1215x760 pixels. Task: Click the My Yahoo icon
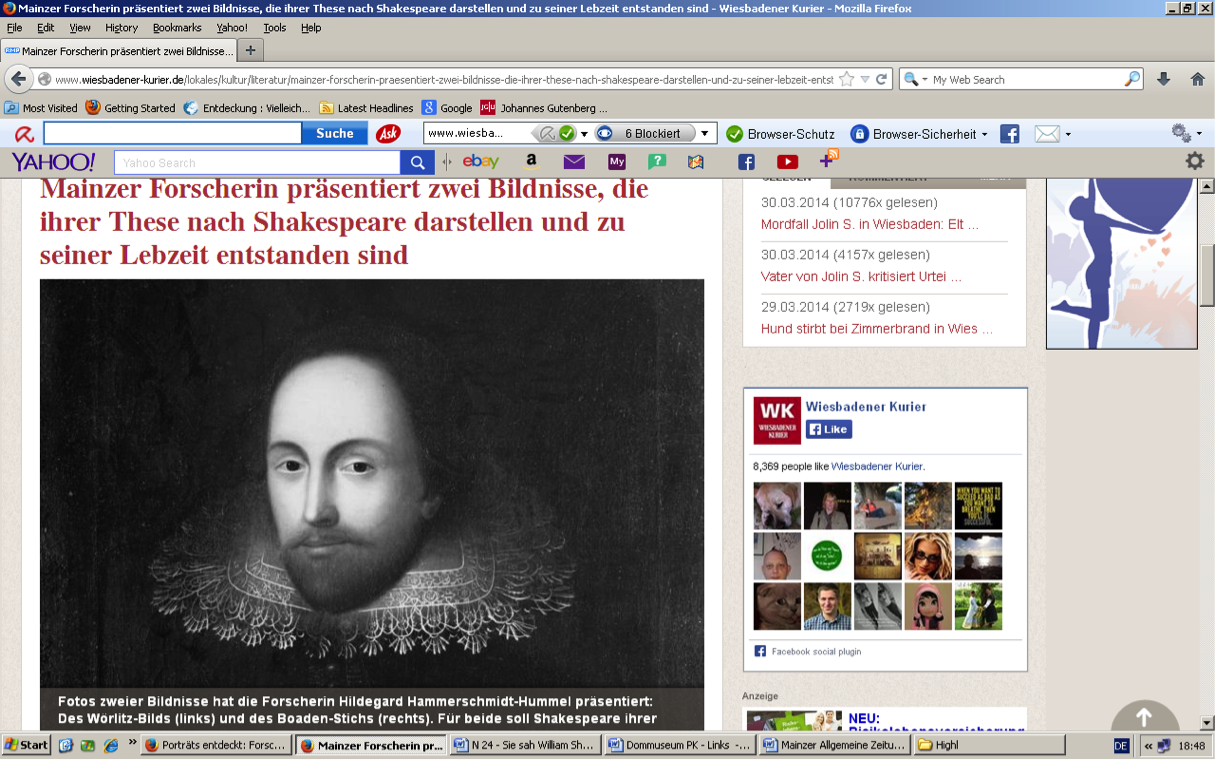click(616, 161)
